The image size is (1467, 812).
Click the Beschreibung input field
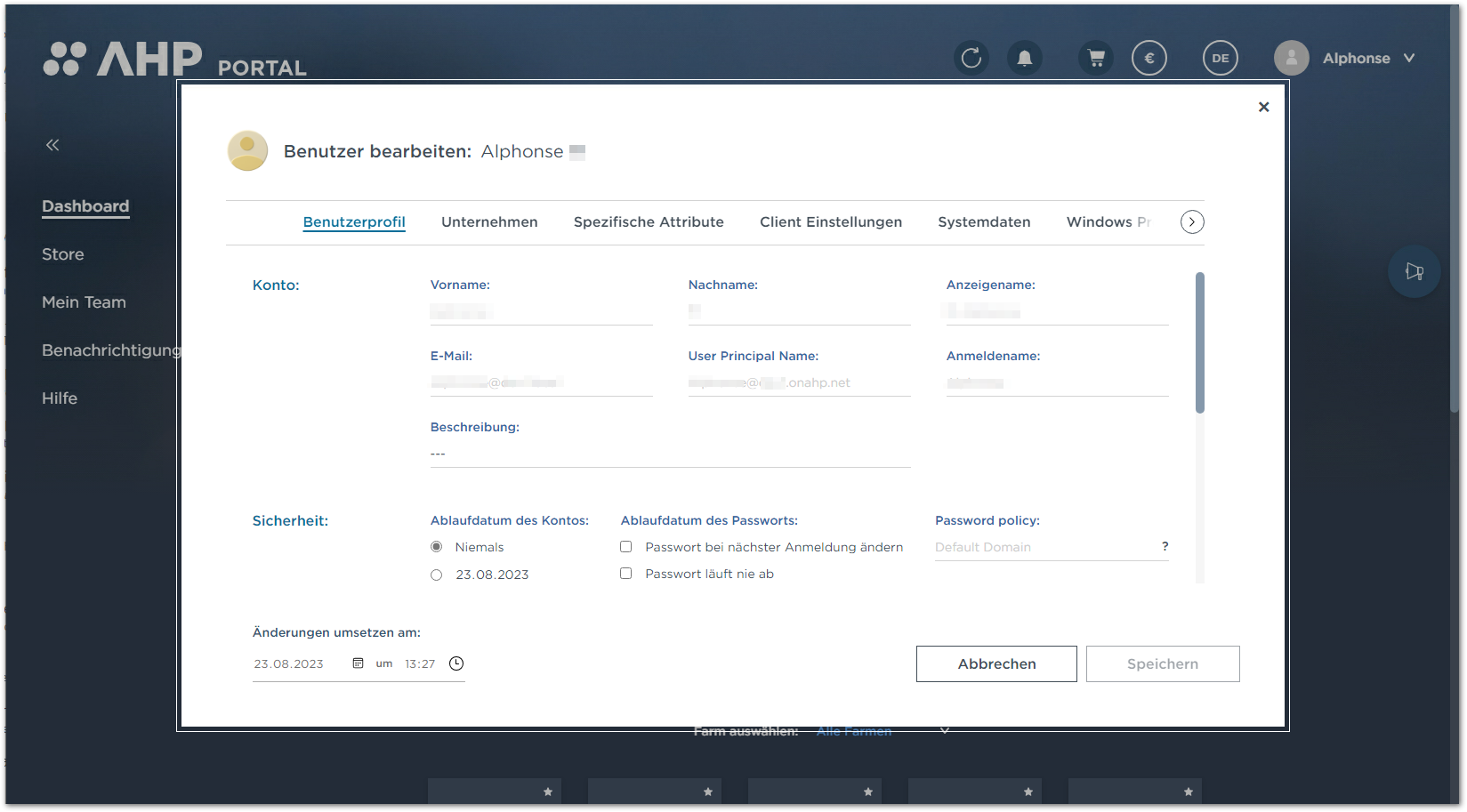[x=671, y=454]
